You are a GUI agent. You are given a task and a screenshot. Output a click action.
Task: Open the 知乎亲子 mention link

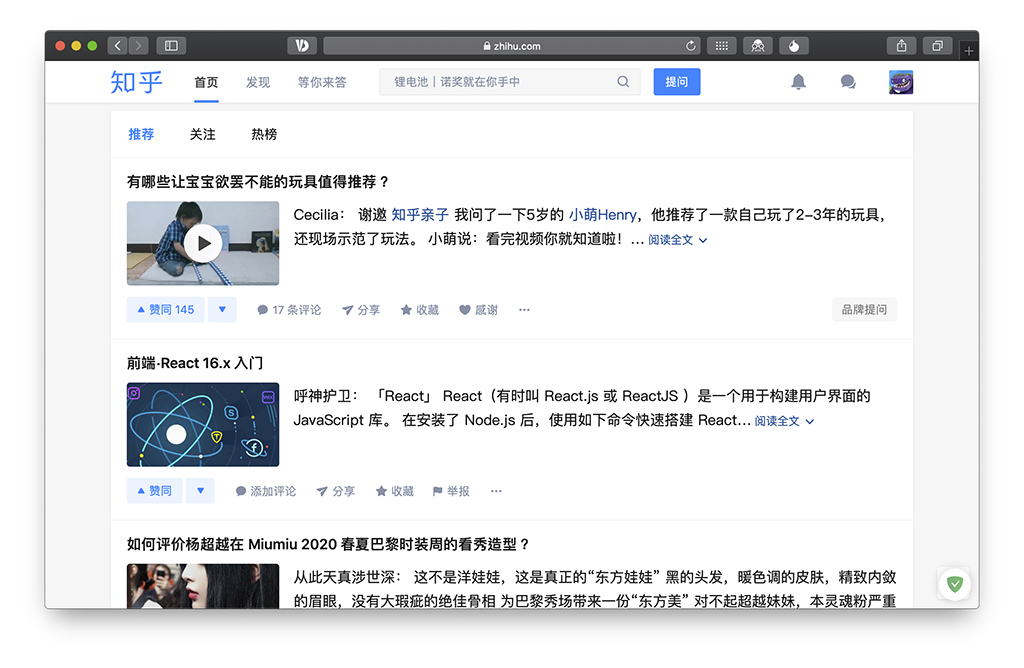tap(420, 215)
